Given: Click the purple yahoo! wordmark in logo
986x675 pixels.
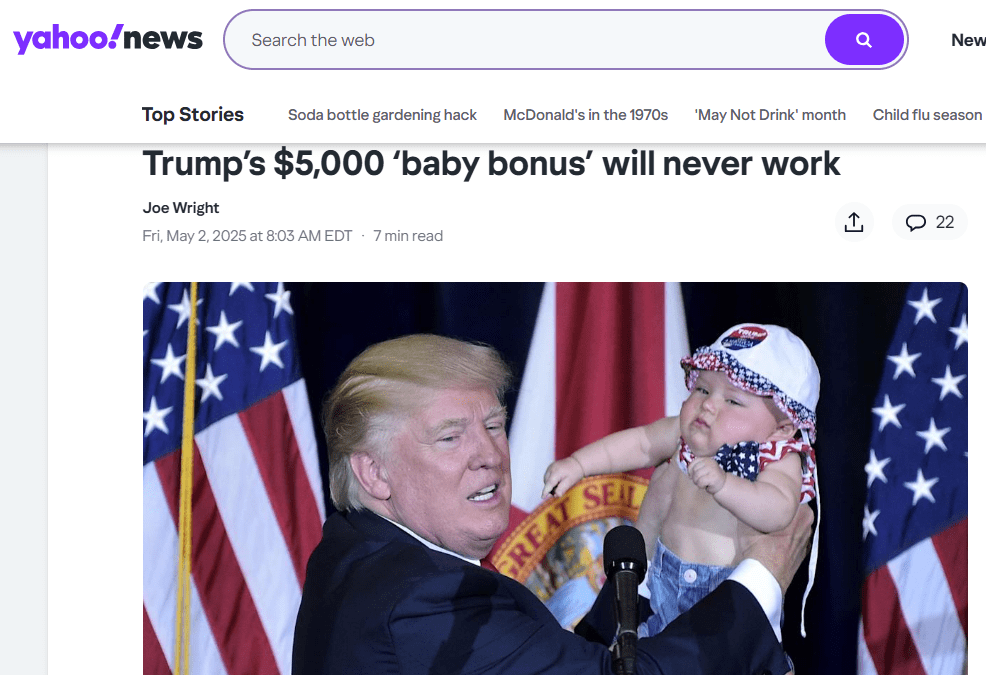Looking at the screenshot, I should coord(68,40).
